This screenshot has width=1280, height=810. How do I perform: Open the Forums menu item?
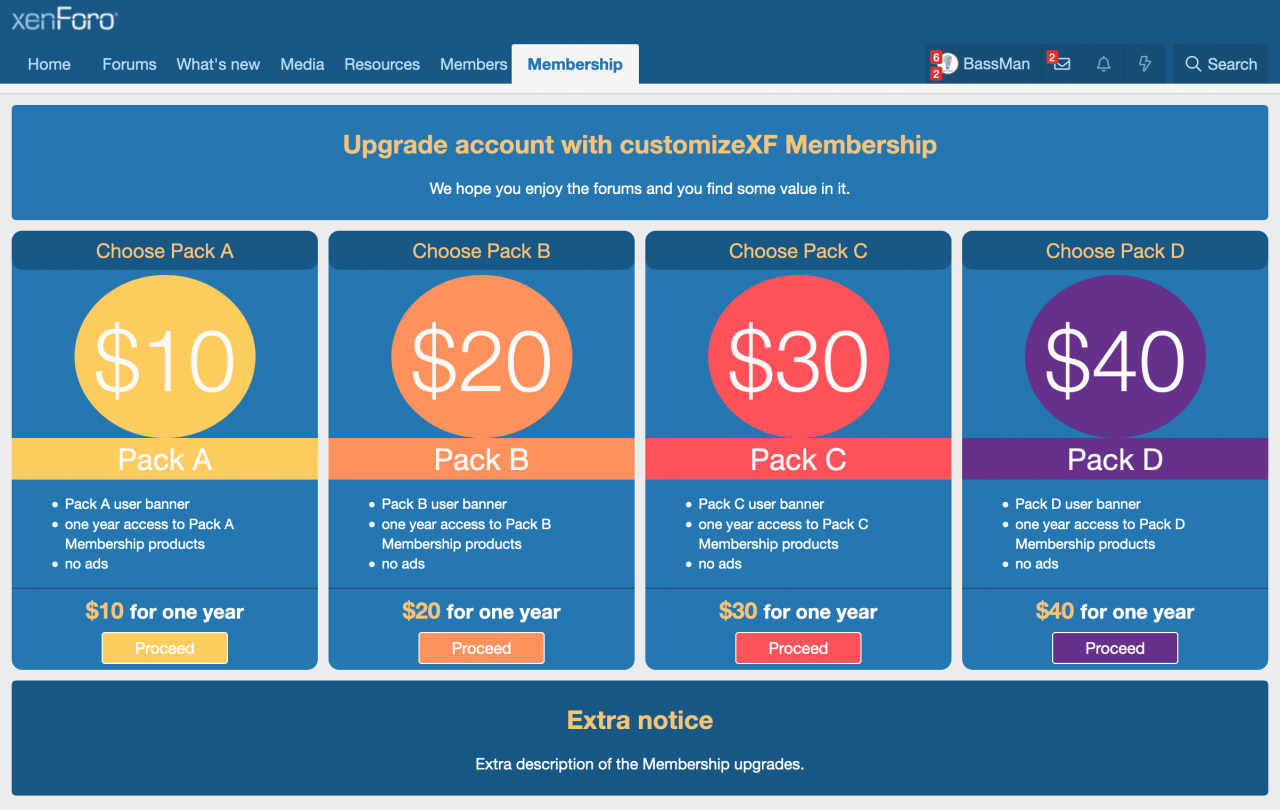click(129, 64)
